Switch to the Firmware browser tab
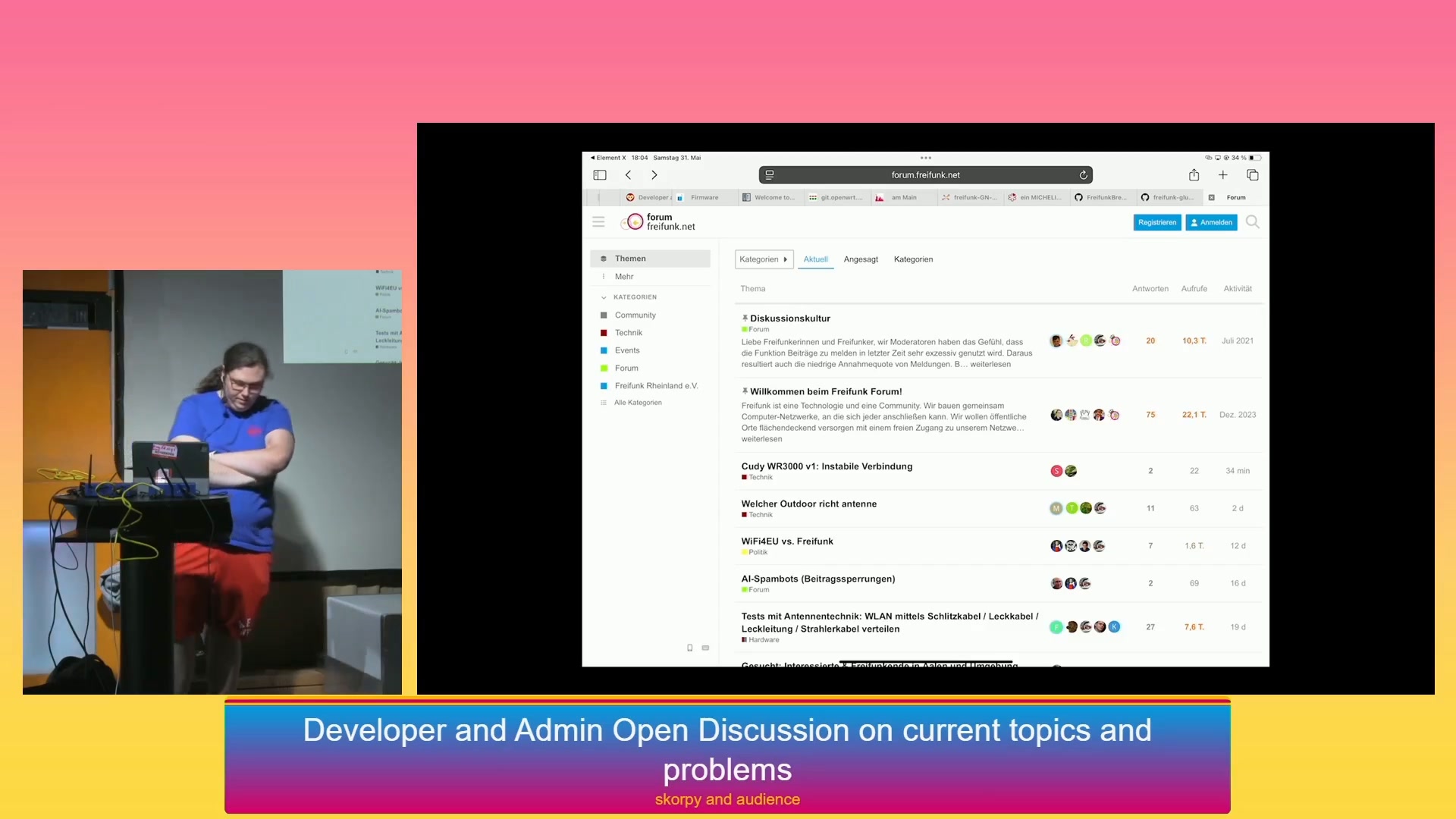This screenshot has width=1456, height=819. [704, 197]
